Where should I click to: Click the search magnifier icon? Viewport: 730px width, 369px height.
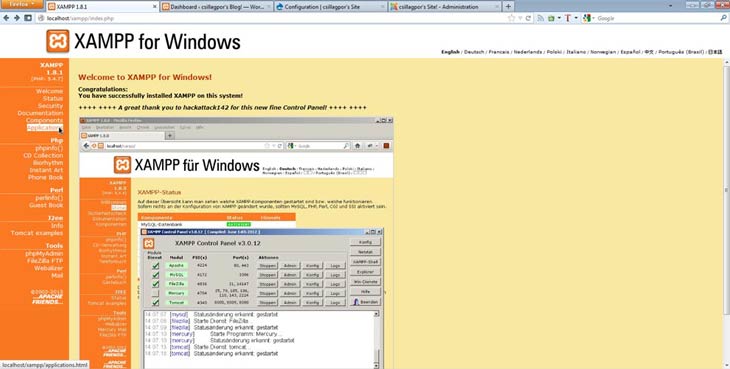click(x=723, y=18)
